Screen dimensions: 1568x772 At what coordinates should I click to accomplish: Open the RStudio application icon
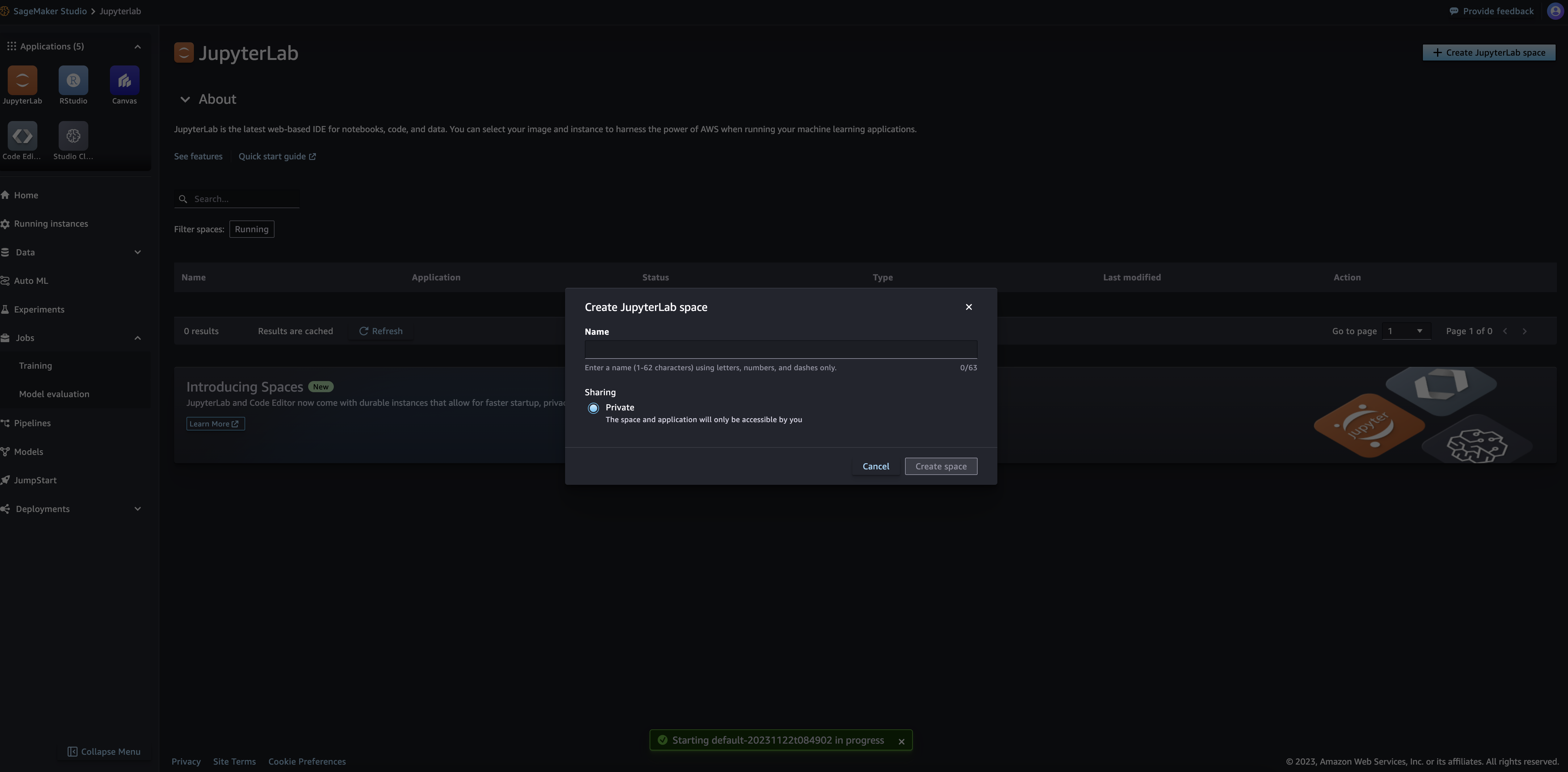(x=73, y=80)
